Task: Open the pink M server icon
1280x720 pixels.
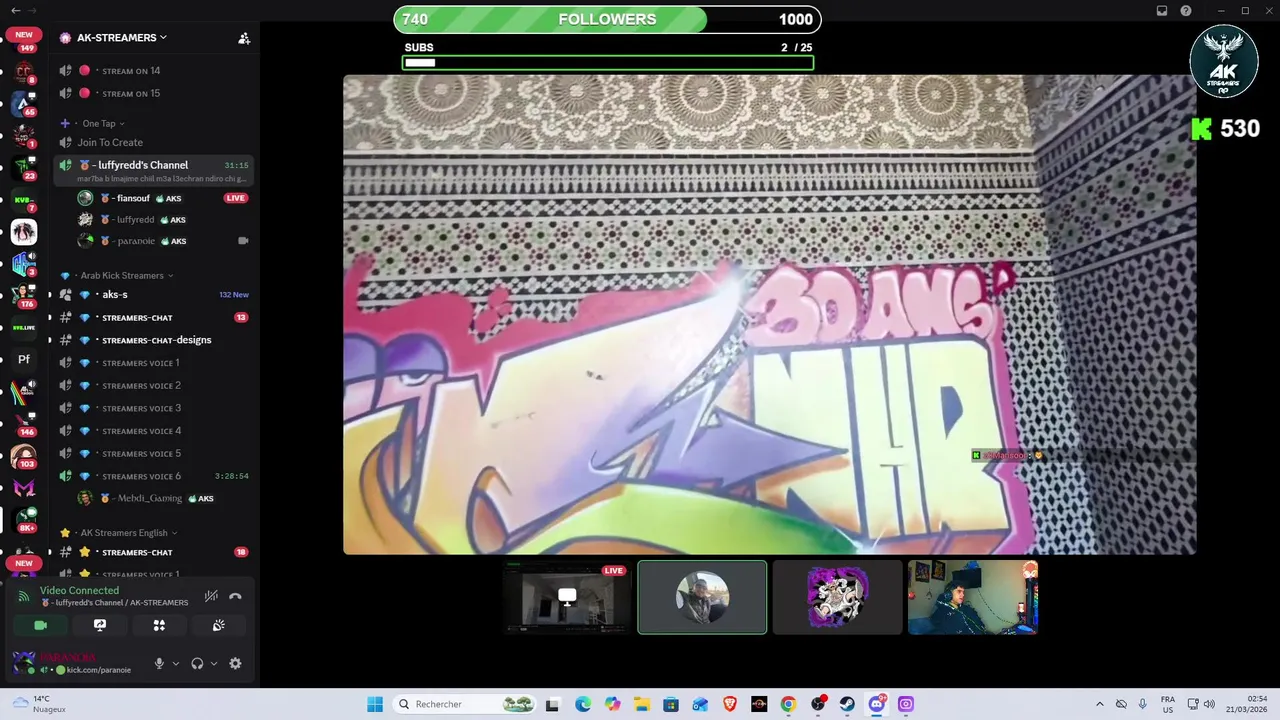Action: pos(24,488)
